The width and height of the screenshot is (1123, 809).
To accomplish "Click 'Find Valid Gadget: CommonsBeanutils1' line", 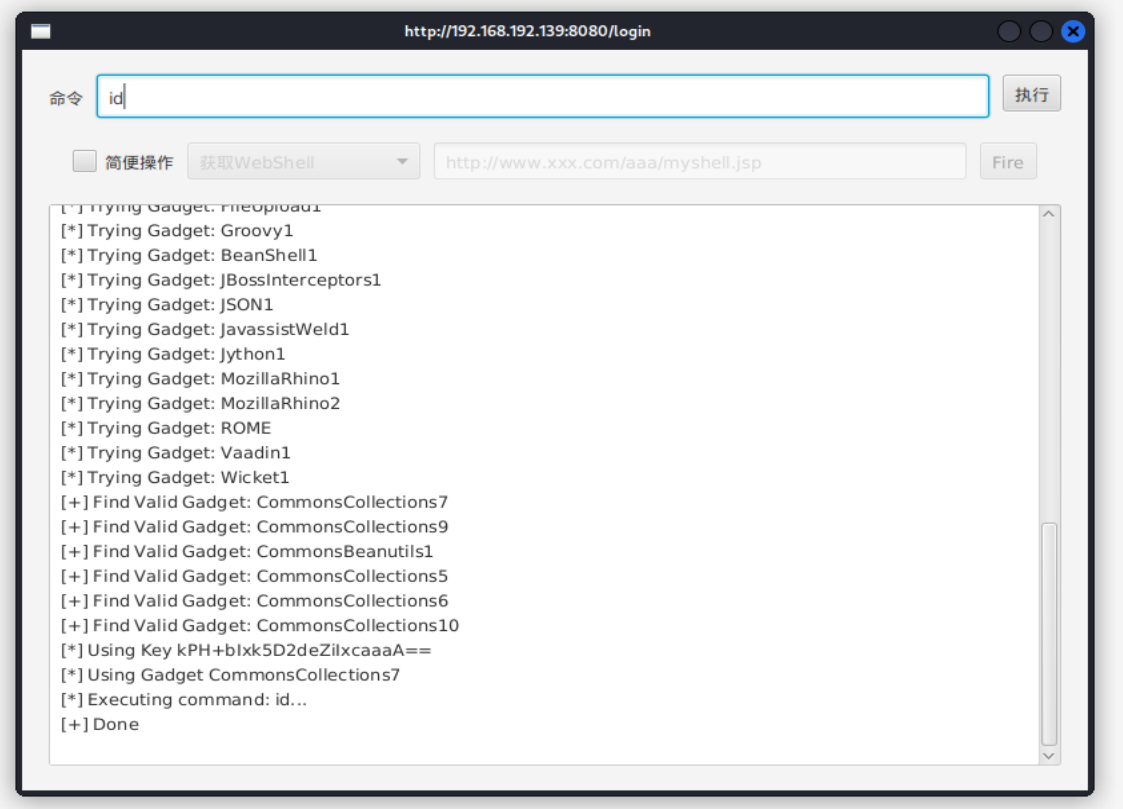I will click(247, 551).
